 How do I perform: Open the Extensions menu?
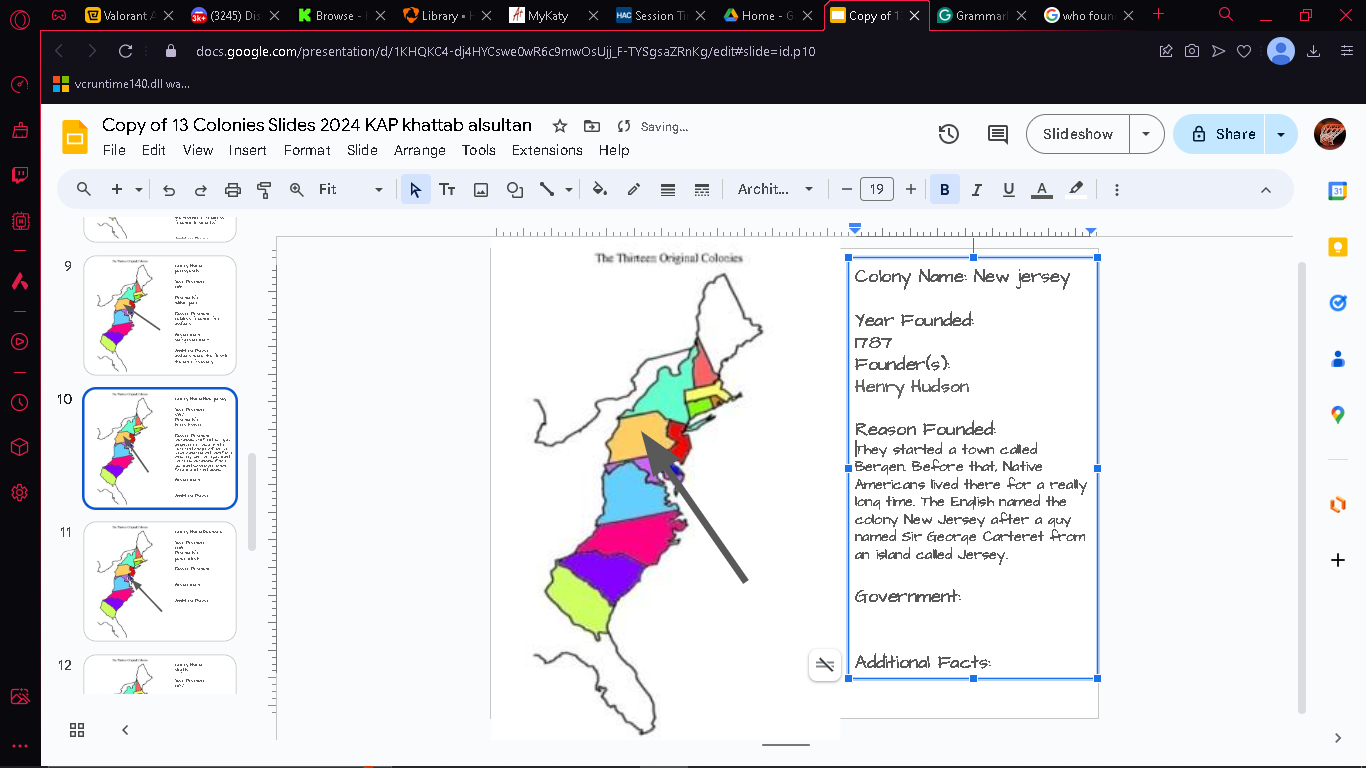(547, 150)
